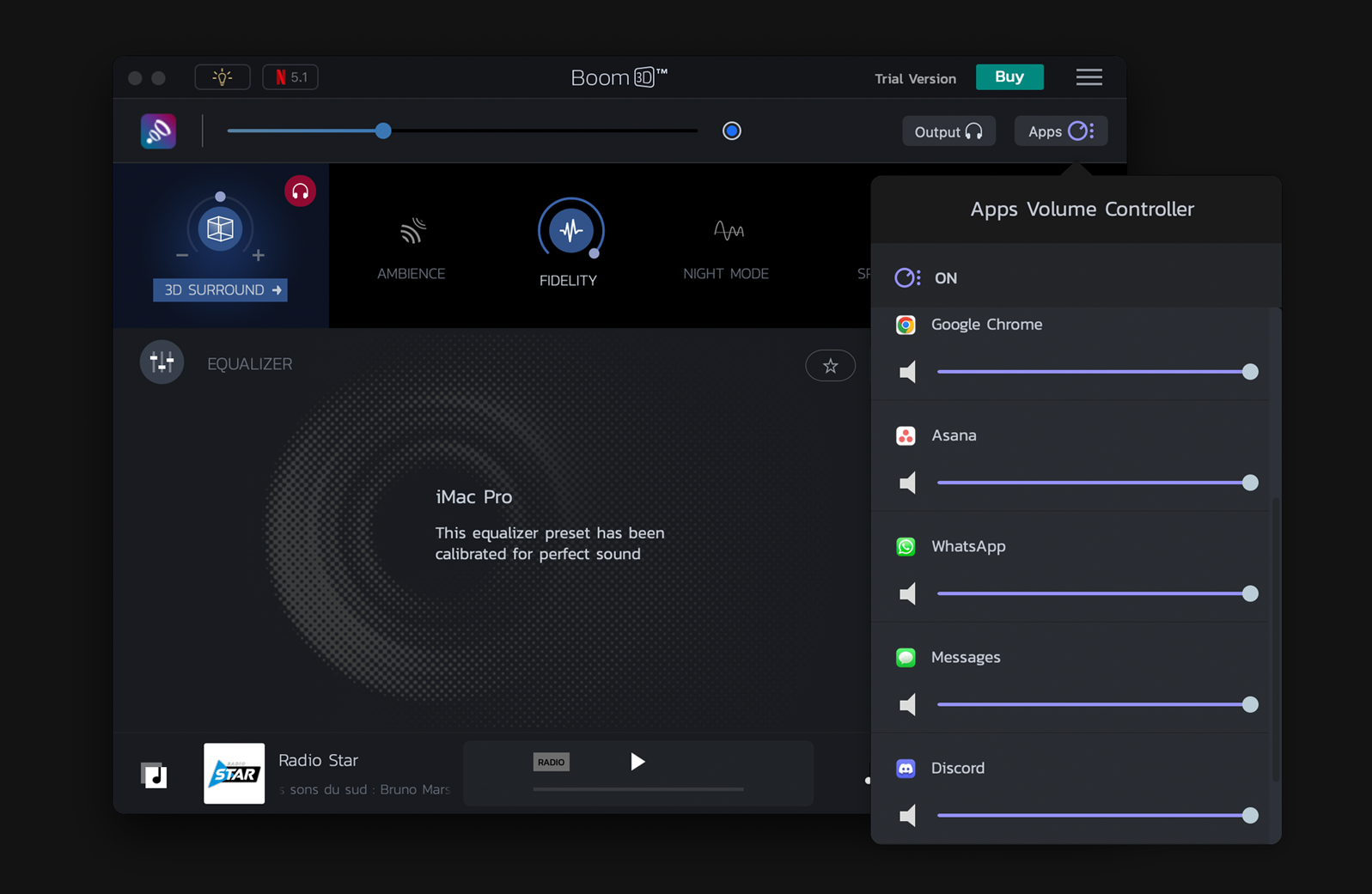Select the Ambience effect icon
The width and height of the screenshot is (1372, 894).
coord(412,231)
